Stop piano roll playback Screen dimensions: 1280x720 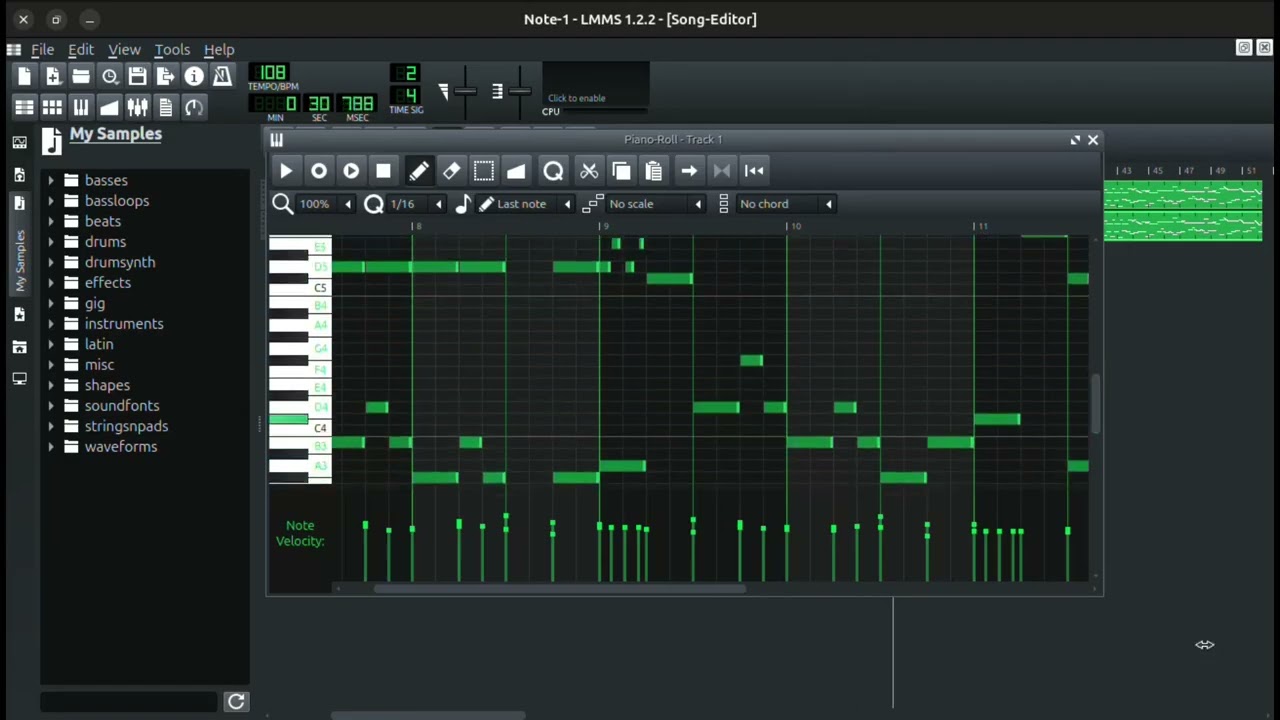click(x=383, y=171)
